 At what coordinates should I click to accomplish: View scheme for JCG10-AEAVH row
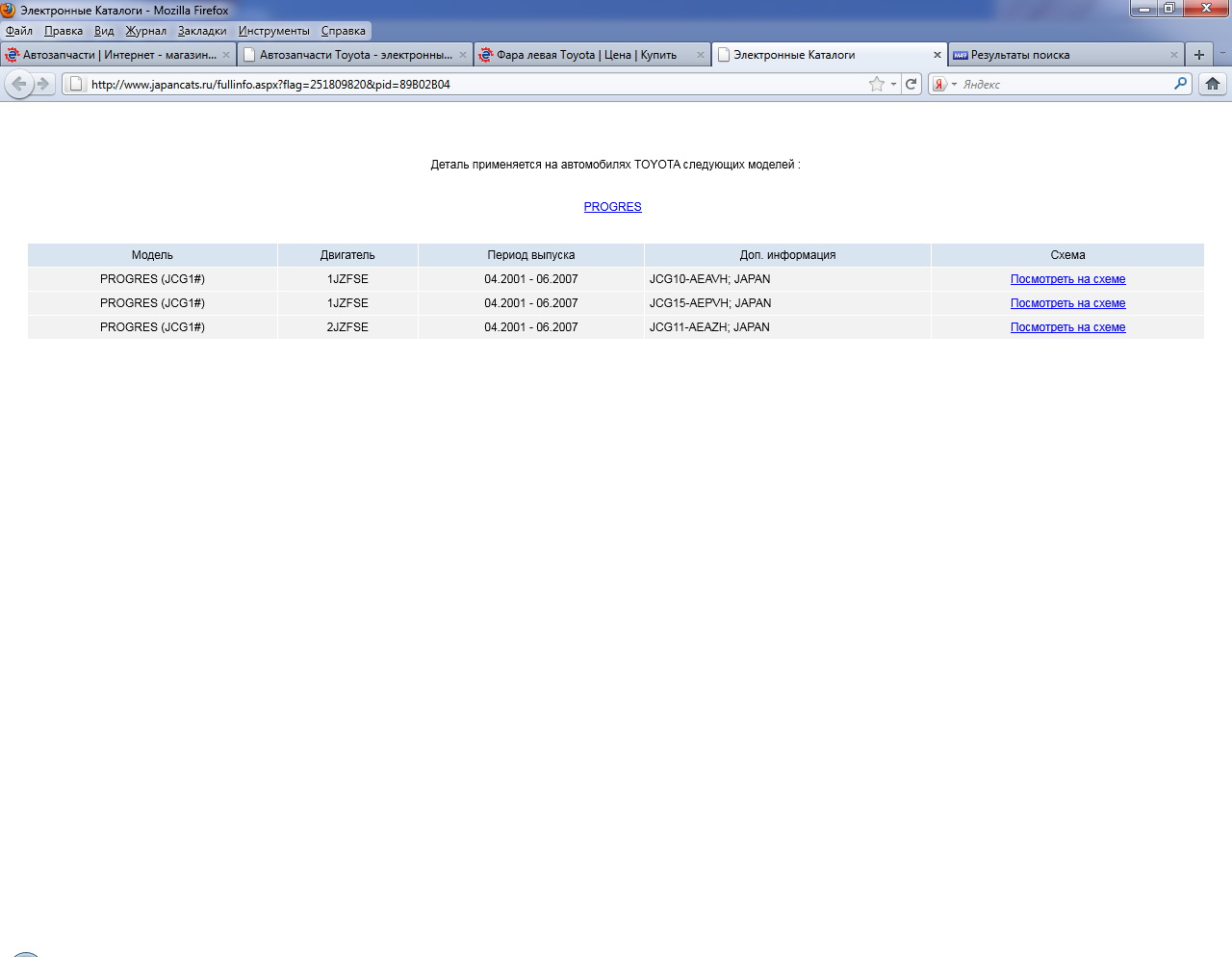1067,279
